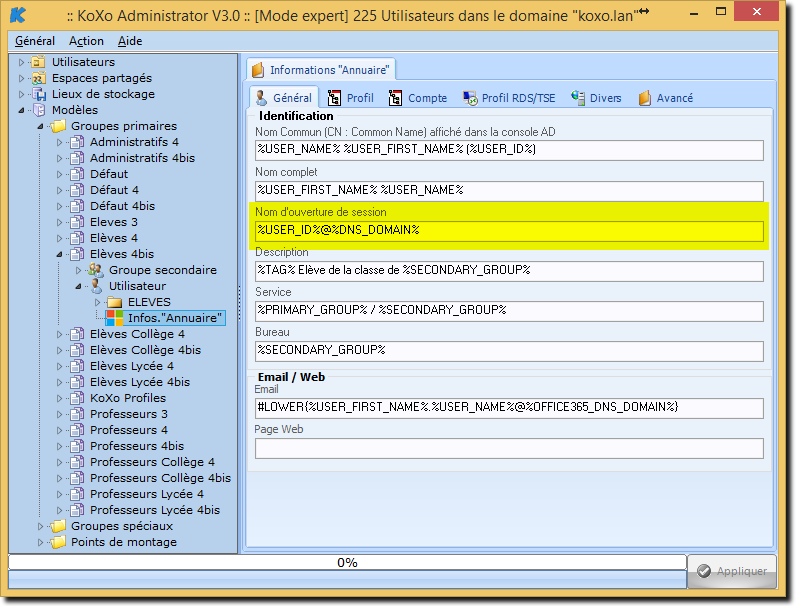Click the Compte tab icon

click(395, 98)
